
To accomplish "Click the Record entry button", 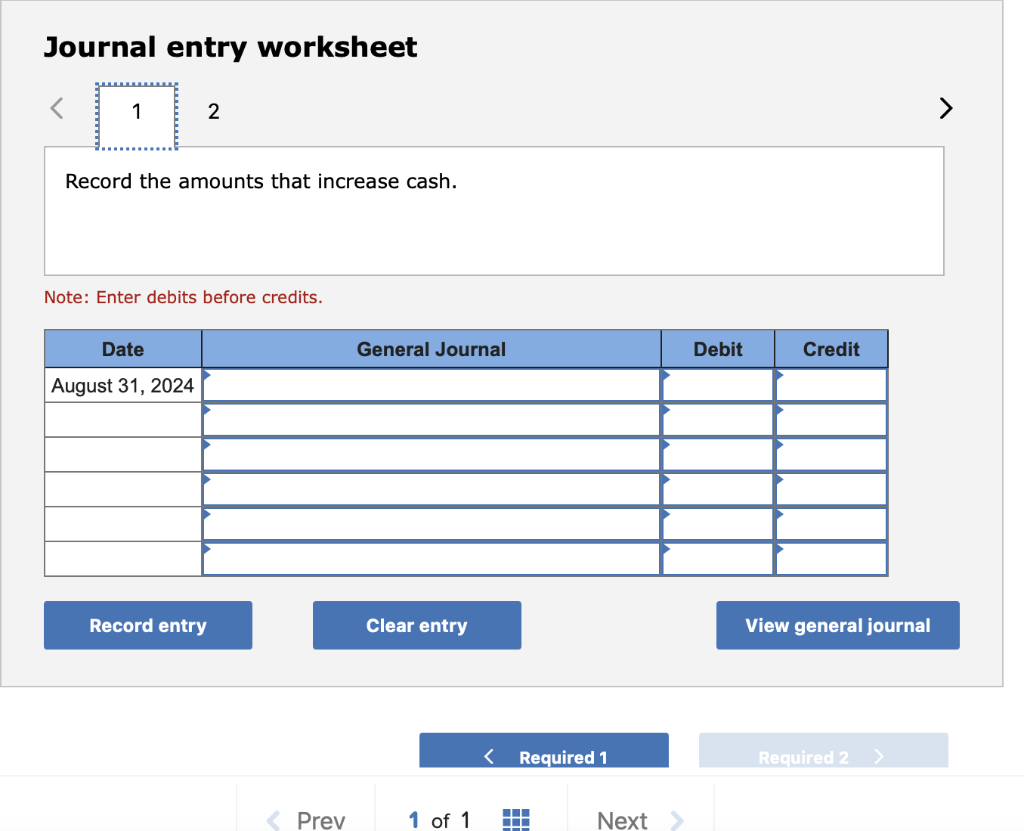I will click(x=147, y=625).
